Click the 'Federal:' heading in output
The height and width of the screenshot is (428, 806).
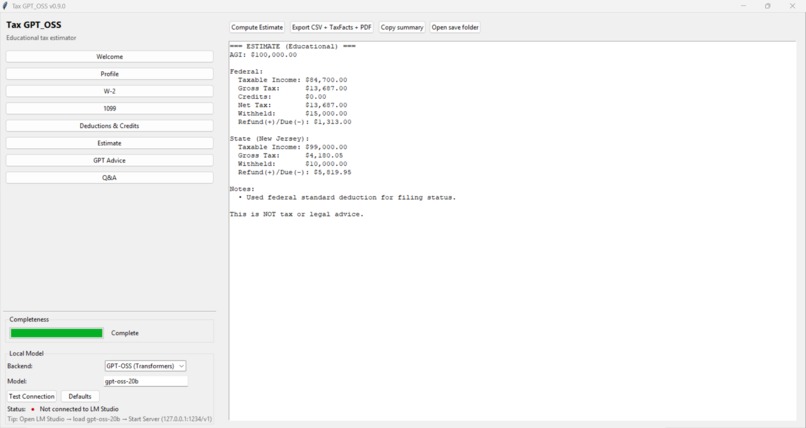[246, 71]
